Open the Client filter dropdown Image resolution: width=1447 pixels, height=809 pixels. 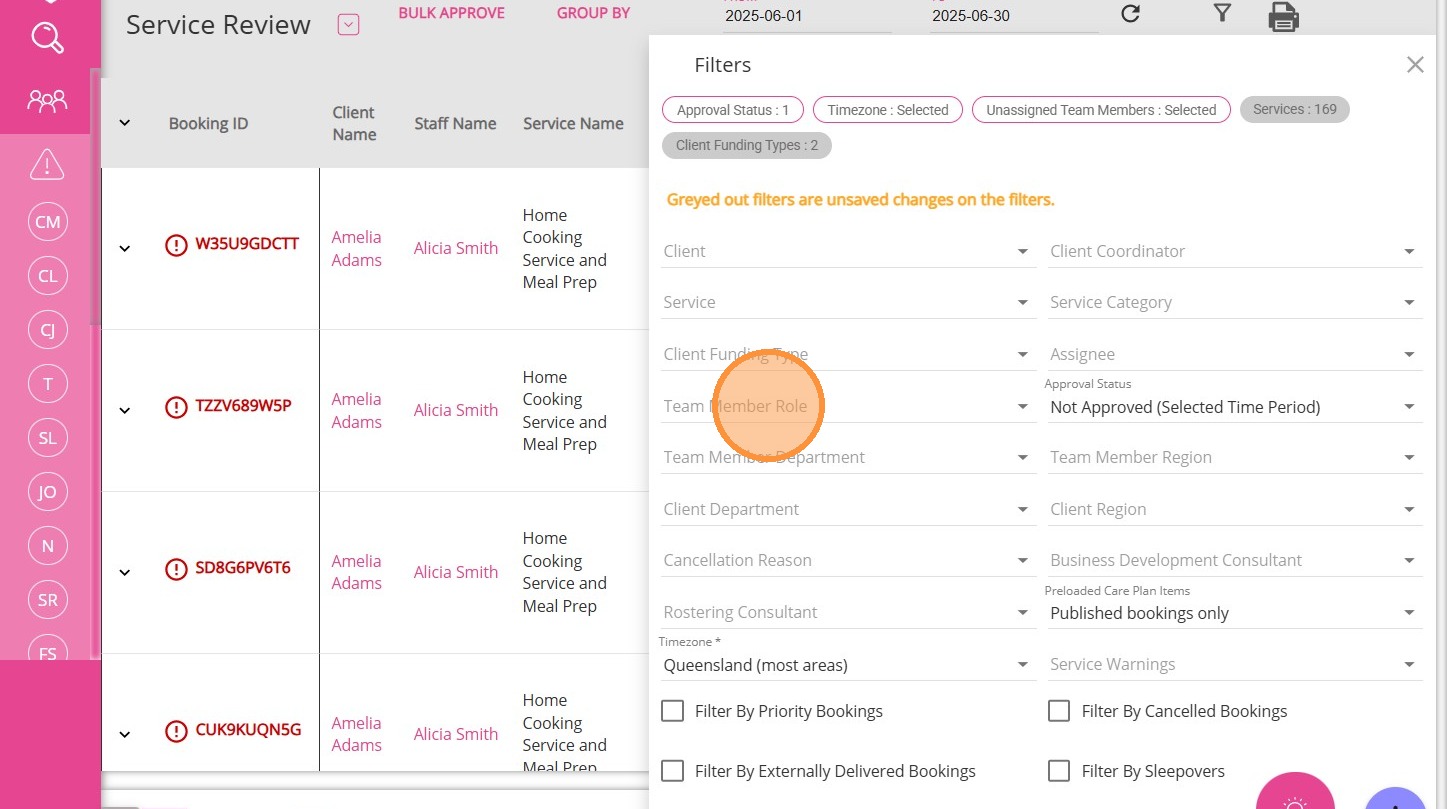pyautogui.click(x=846, y=252)
